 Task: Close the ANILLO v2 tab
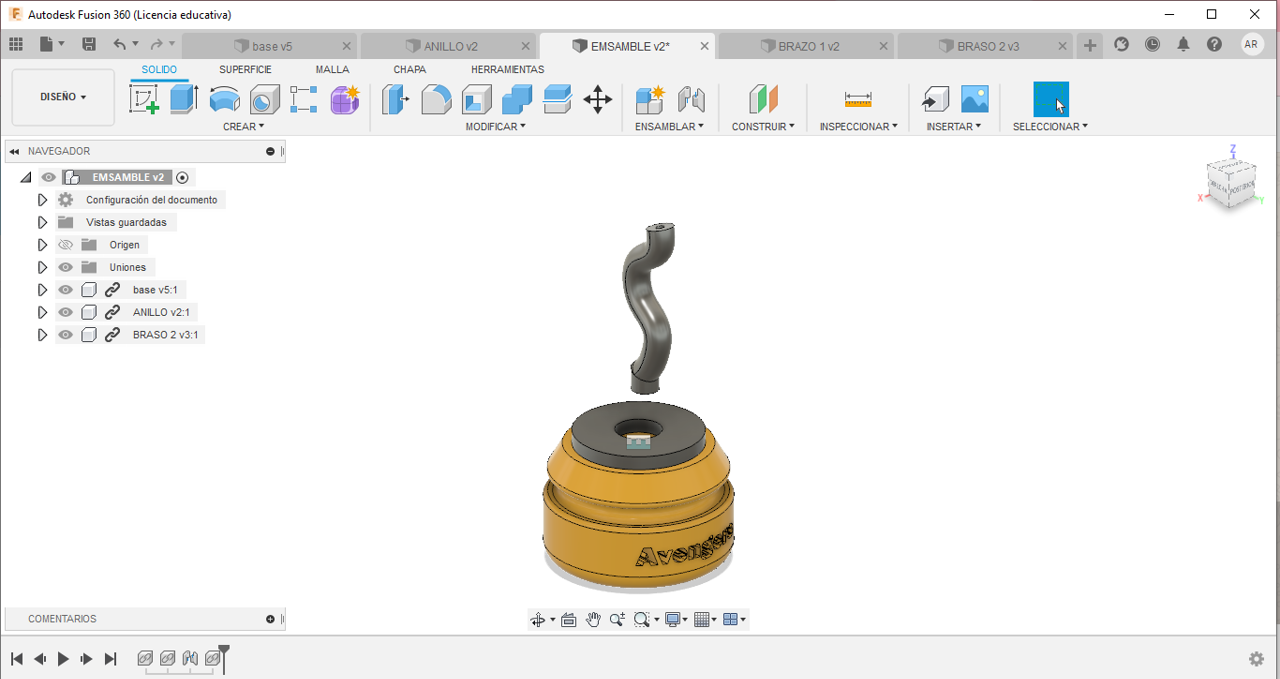[526, 46]
